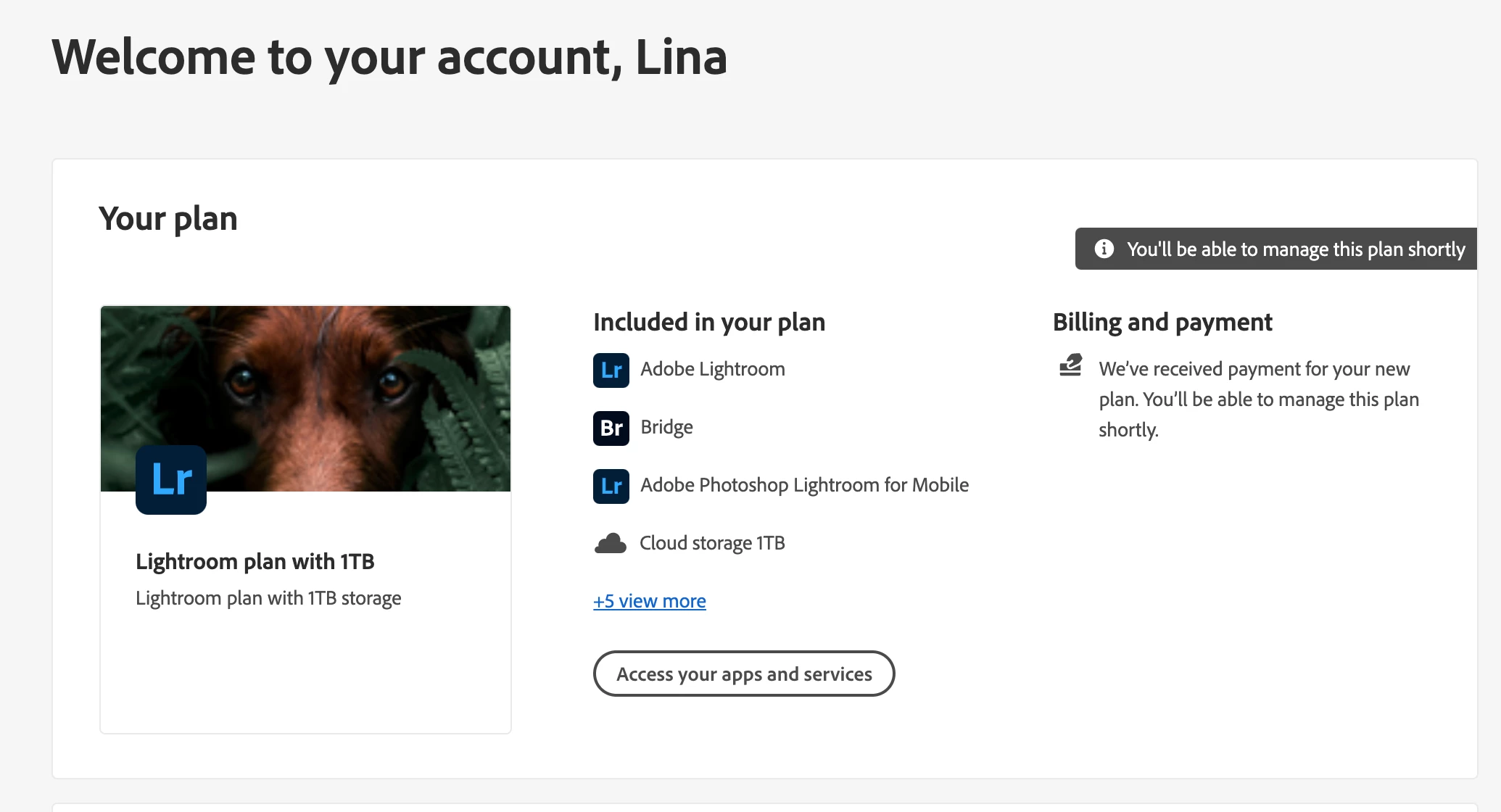Click 'Lightroom plan with 1TB storage' description
The height and width of the screenshot is (812, 1501).
pos(268,598)
